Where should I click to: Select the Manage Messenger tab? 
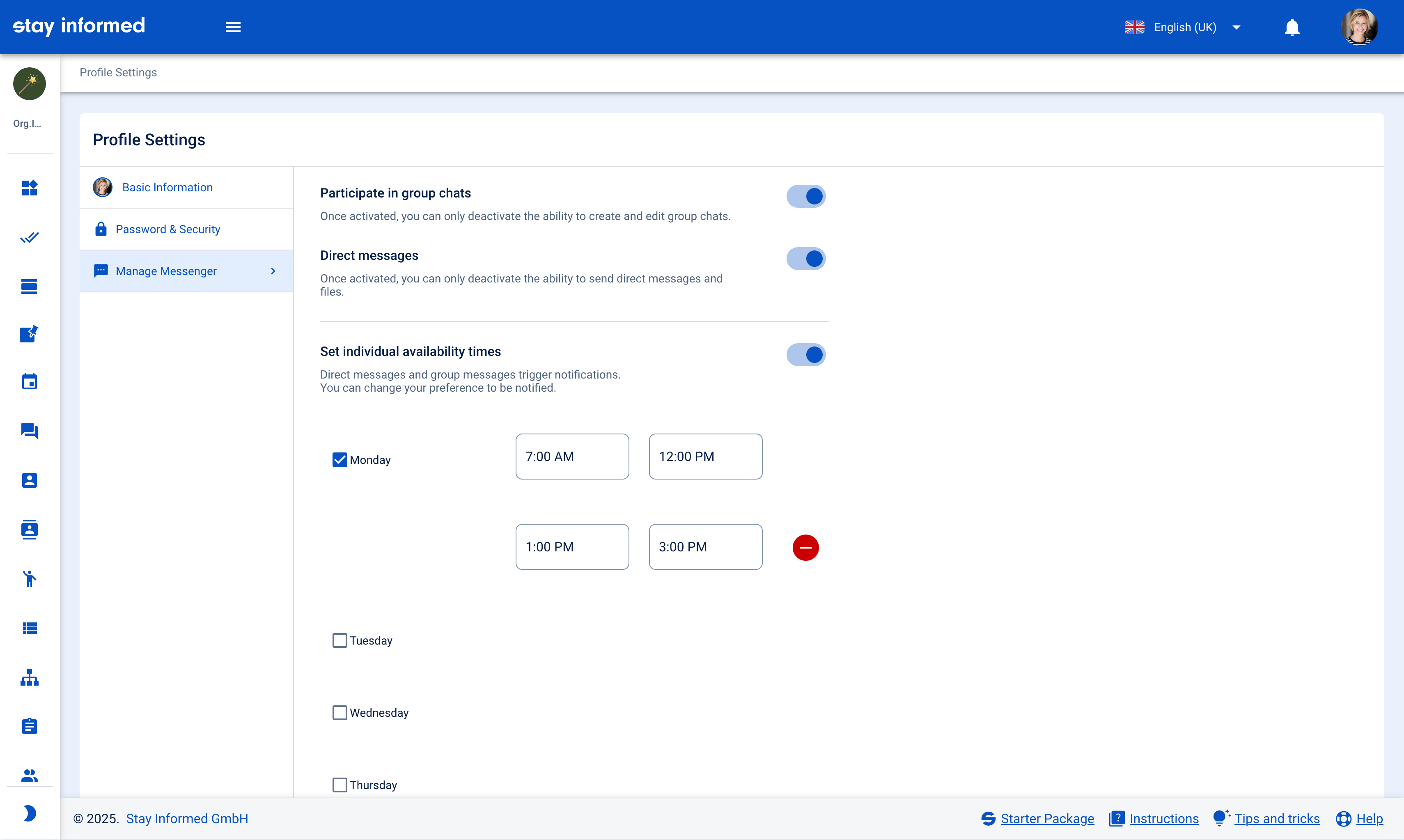pos(186,271)
